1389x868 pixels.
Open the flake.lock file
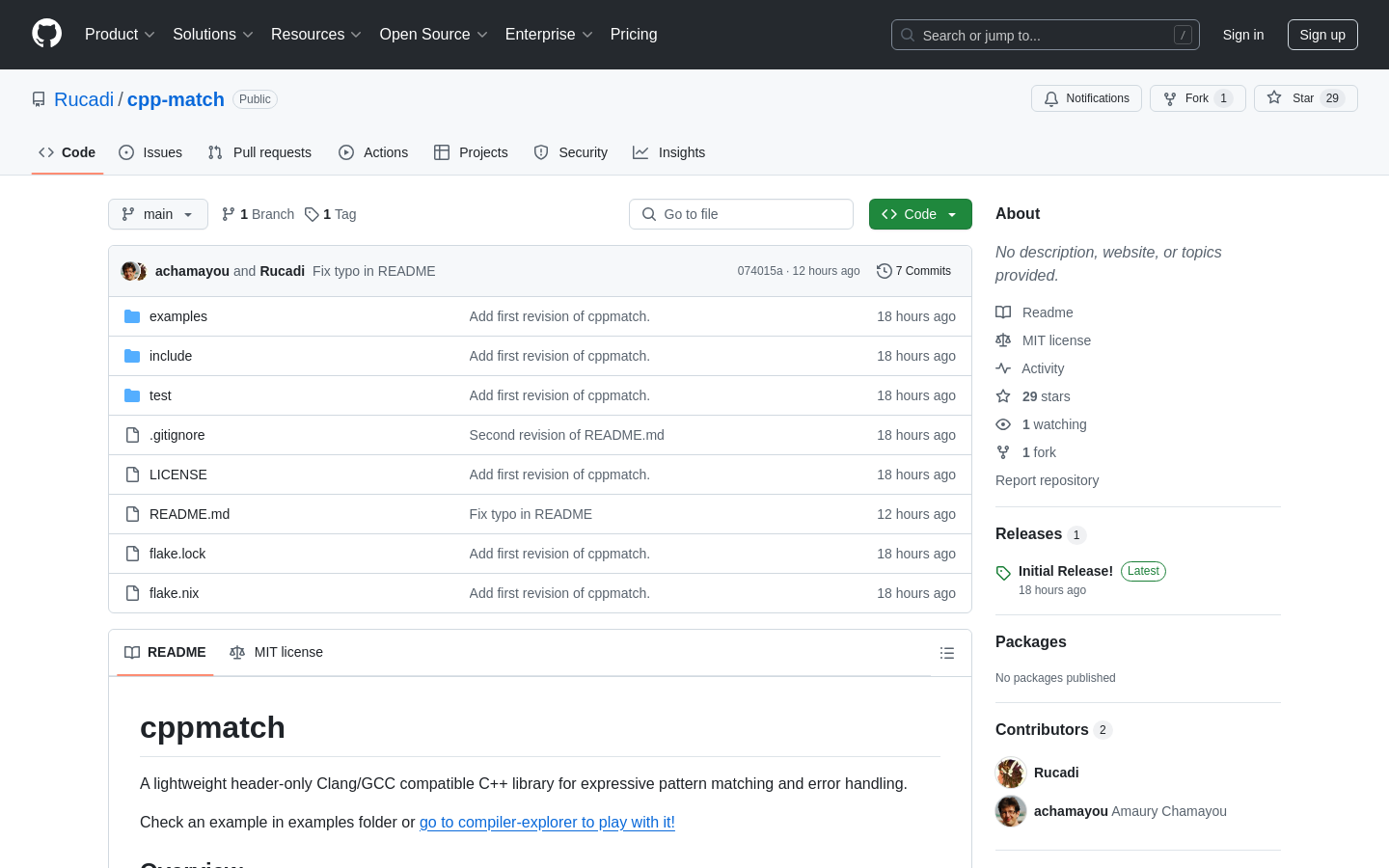[177, 554]
